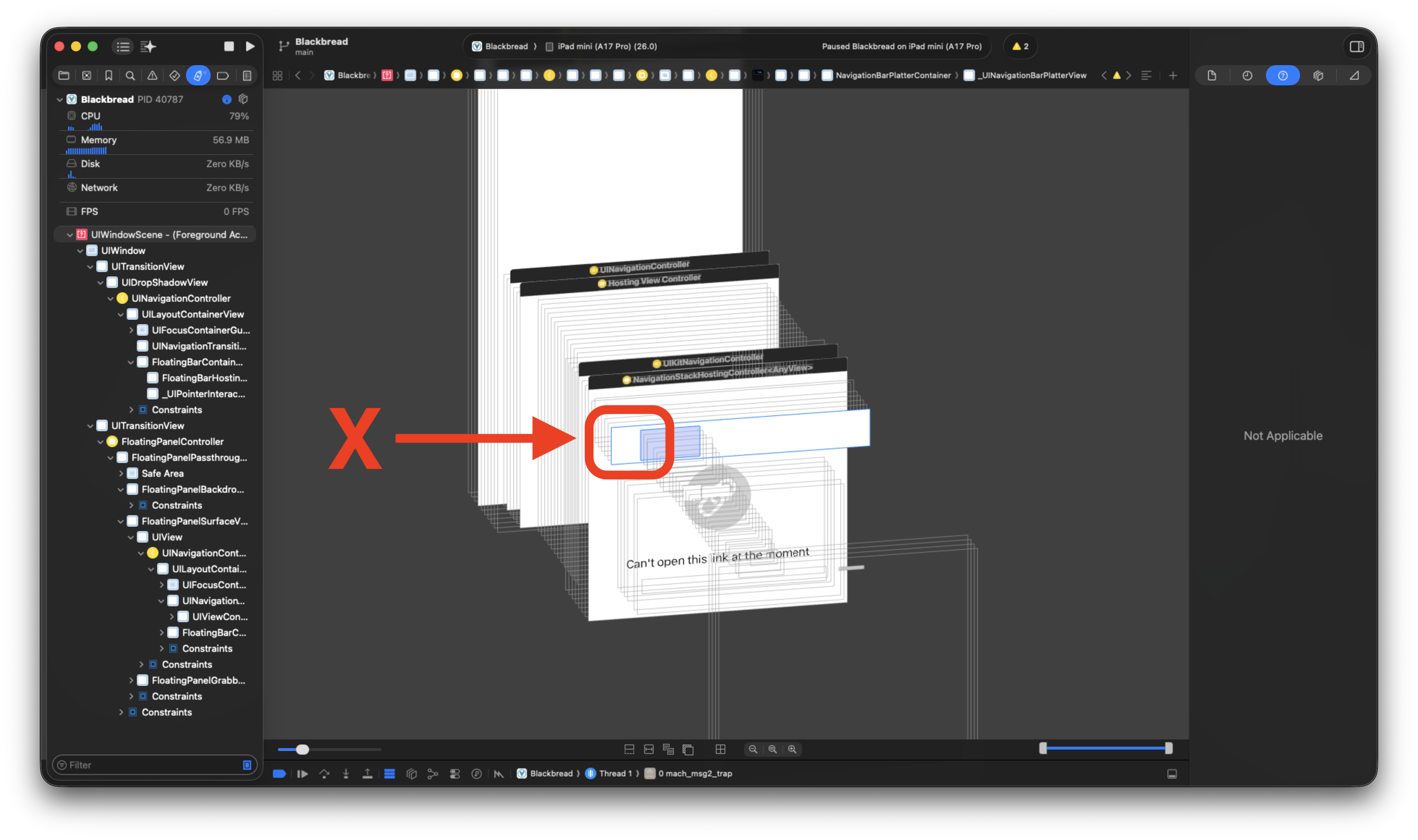Open the Test navigator diamond icon
The image size is (1418, 840).
coord(175,75)
